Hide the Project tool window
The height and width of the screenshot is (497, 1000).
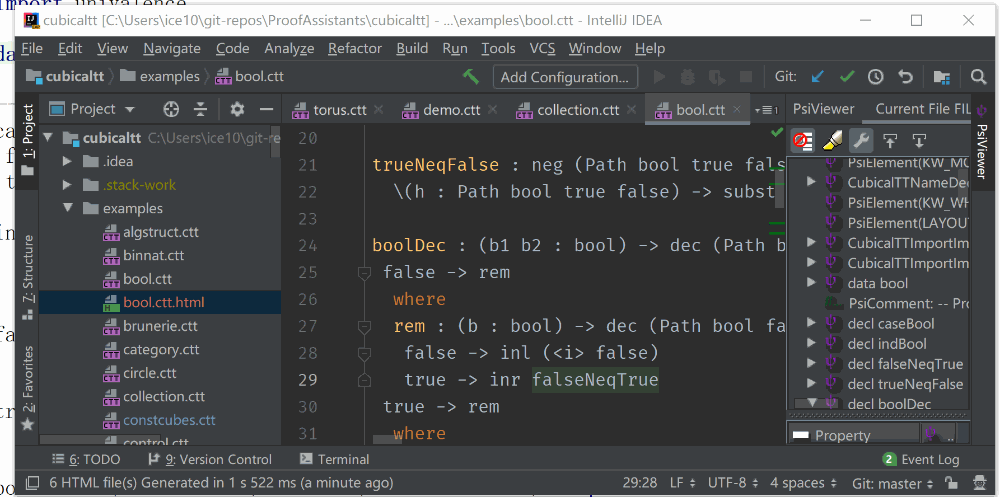click(x=267, y=109)
